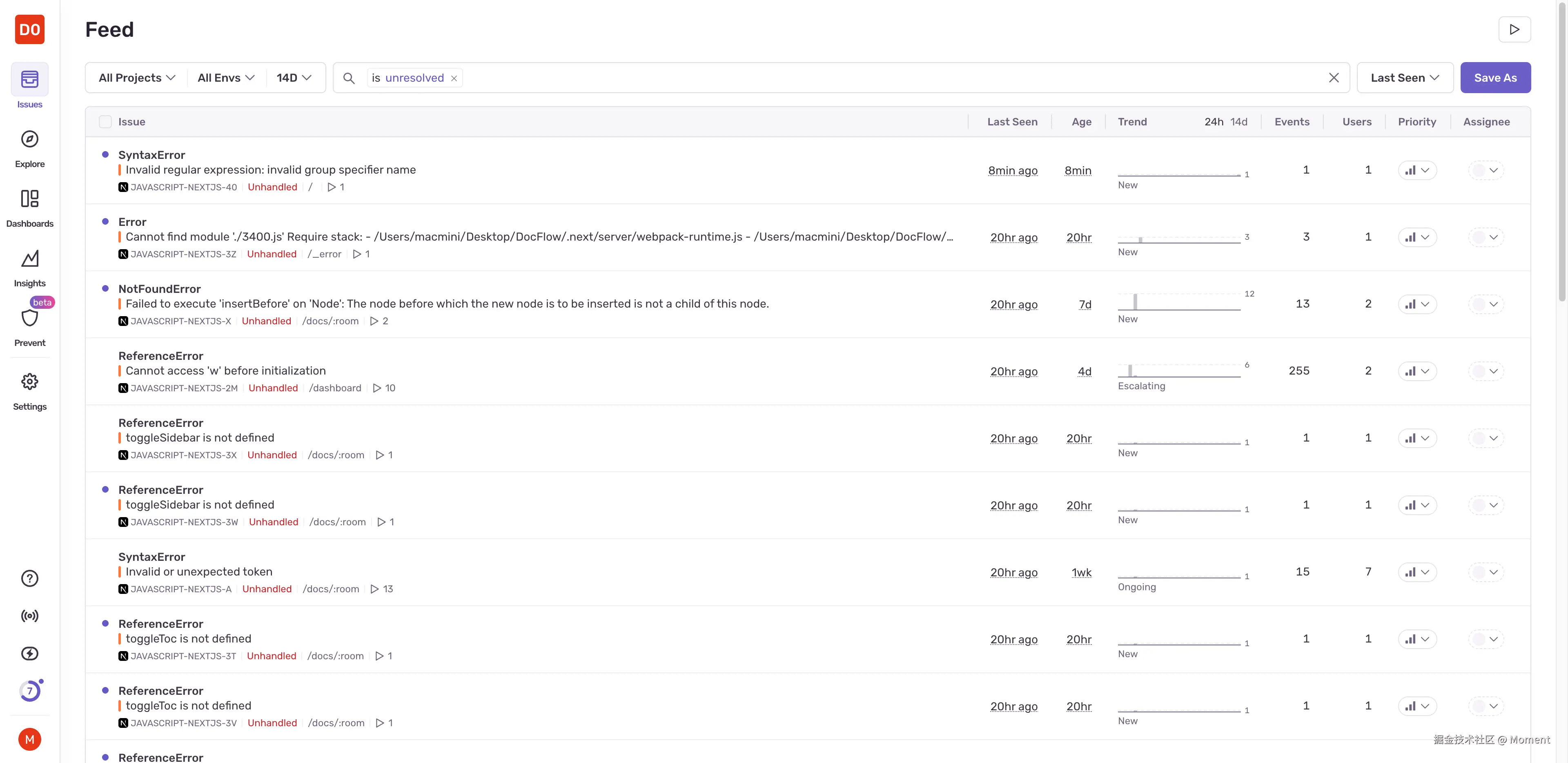Open the Last Seen sort dropdown
Viewport: 1568px width, 763px height.
(1404, 78)
